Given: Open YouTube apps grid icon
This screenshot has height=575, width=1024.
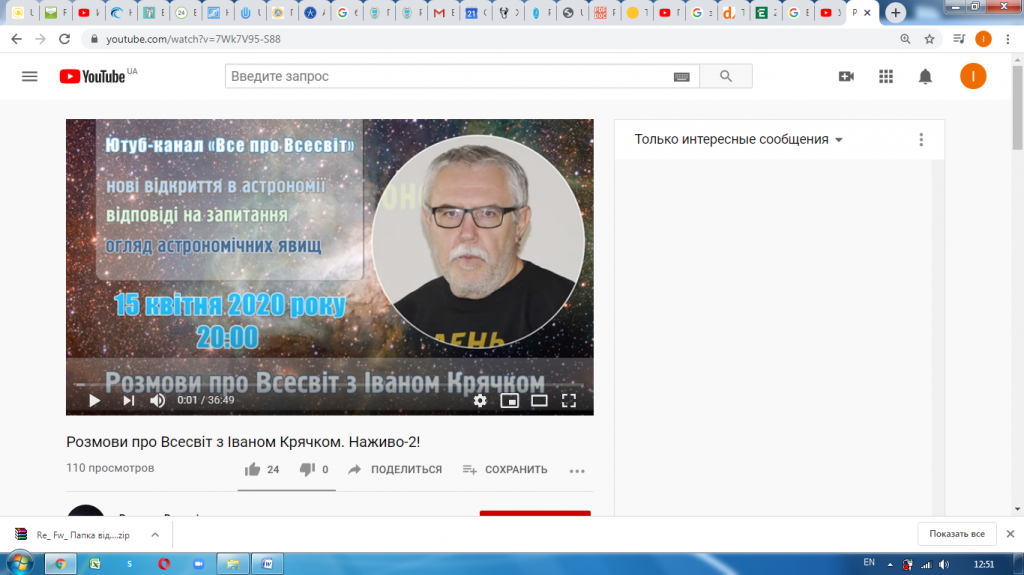Looking at the screenshot, I should point(886,76).
